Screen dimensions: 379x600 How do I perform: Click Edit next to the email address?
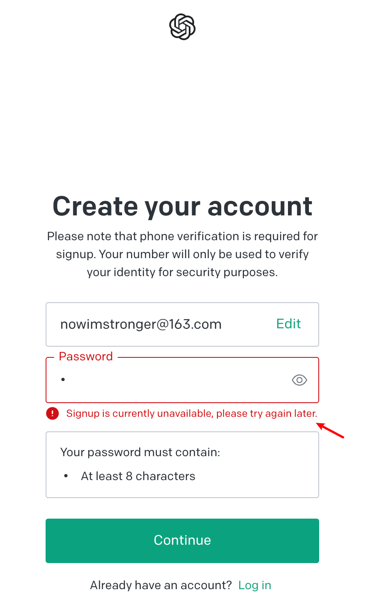[x=288, y=324]
